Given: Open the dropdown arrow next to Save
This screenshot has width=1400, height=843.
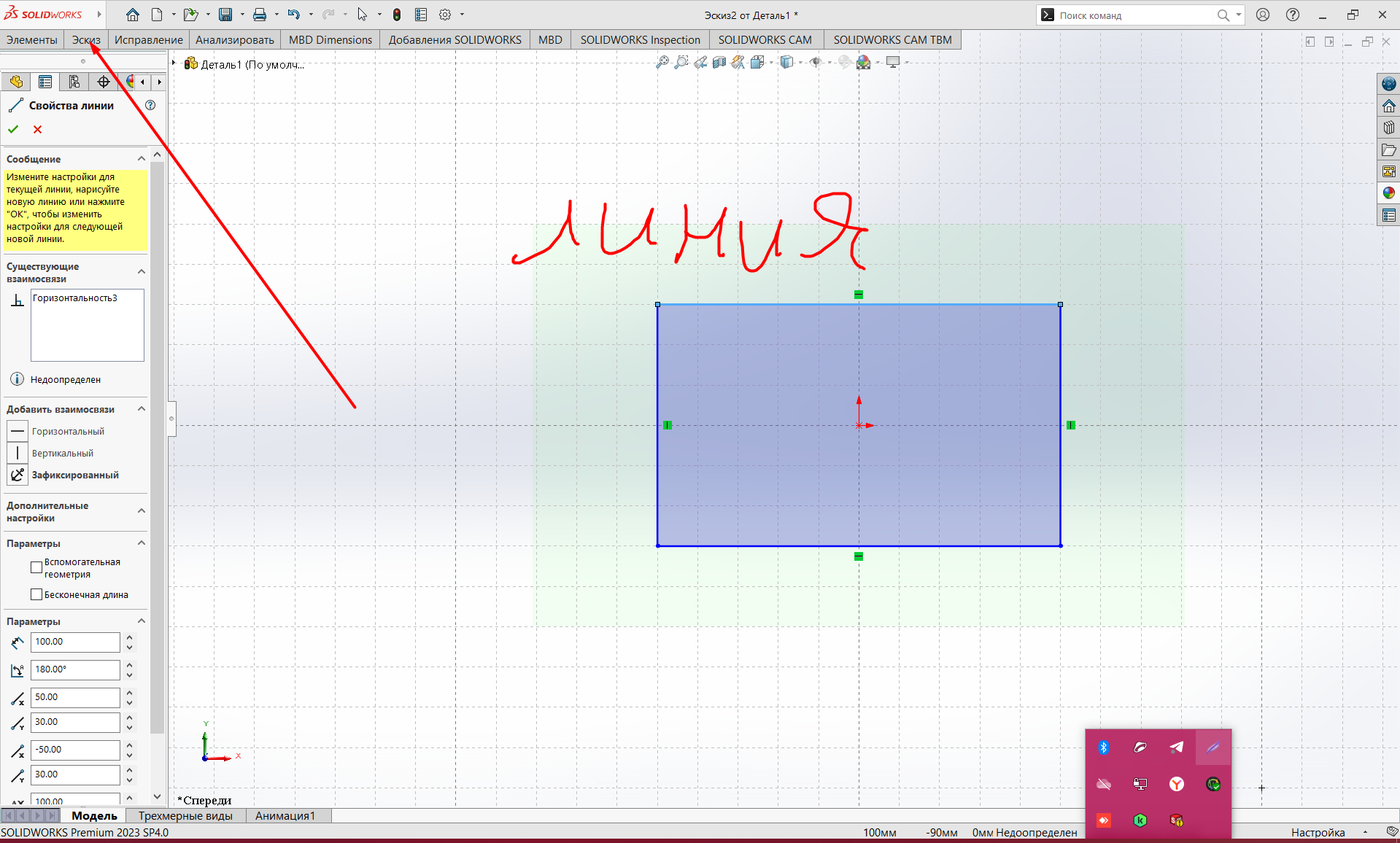Looking at the screenshot, I should pyautogui.click(x=242, y=15).
